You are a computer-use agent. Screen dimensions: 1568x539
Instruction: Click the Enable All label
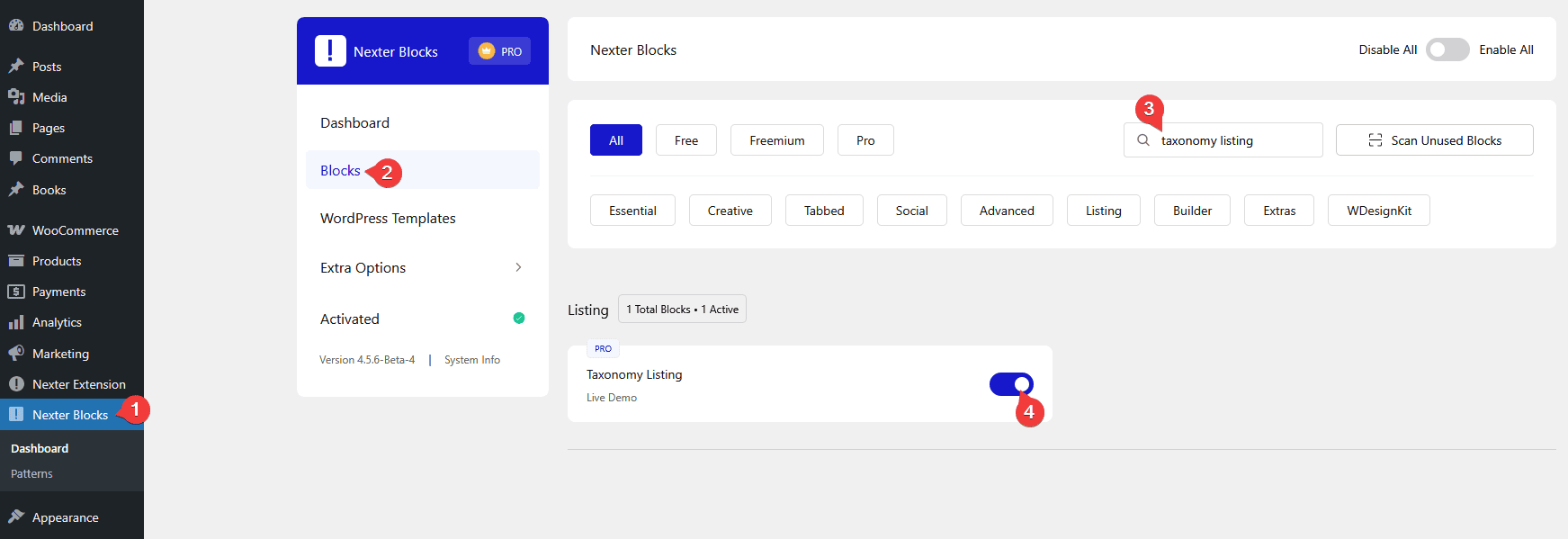tap(1507, 49)
